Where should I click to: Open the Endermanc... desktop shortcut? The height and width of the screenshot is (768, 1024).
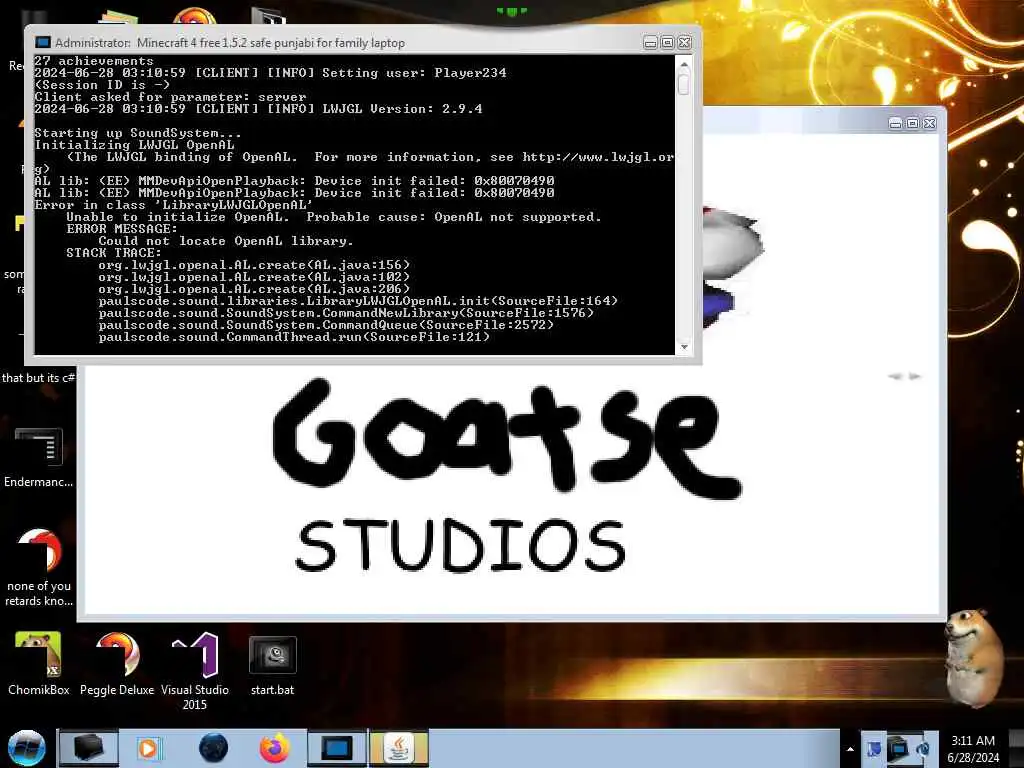tap(39, 457)
